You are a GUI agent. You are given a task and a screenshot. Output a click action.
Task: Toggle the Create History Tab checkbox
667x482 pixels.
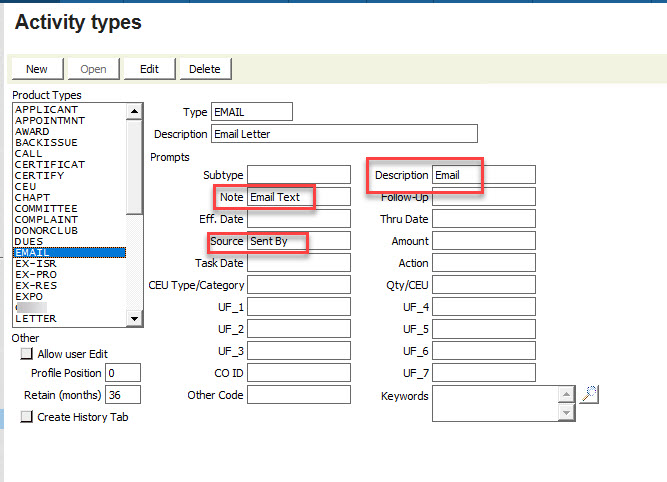click(x=27, y=417)
